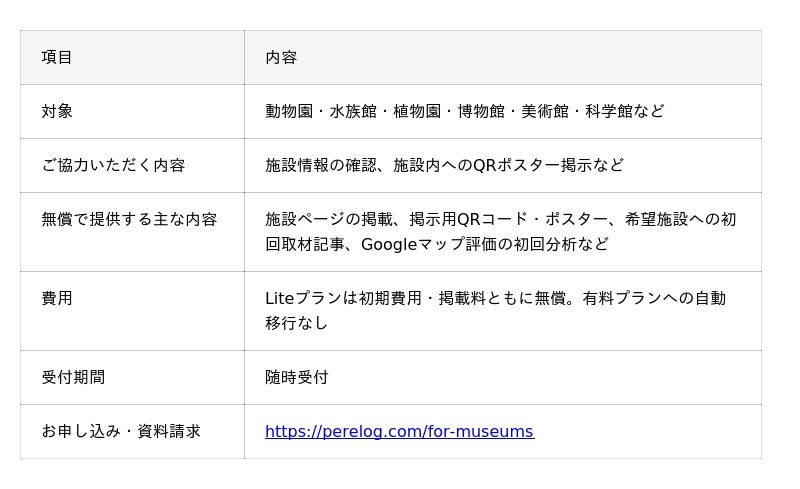Click the Liteプラン cost description cell

[x=503, y=311]
